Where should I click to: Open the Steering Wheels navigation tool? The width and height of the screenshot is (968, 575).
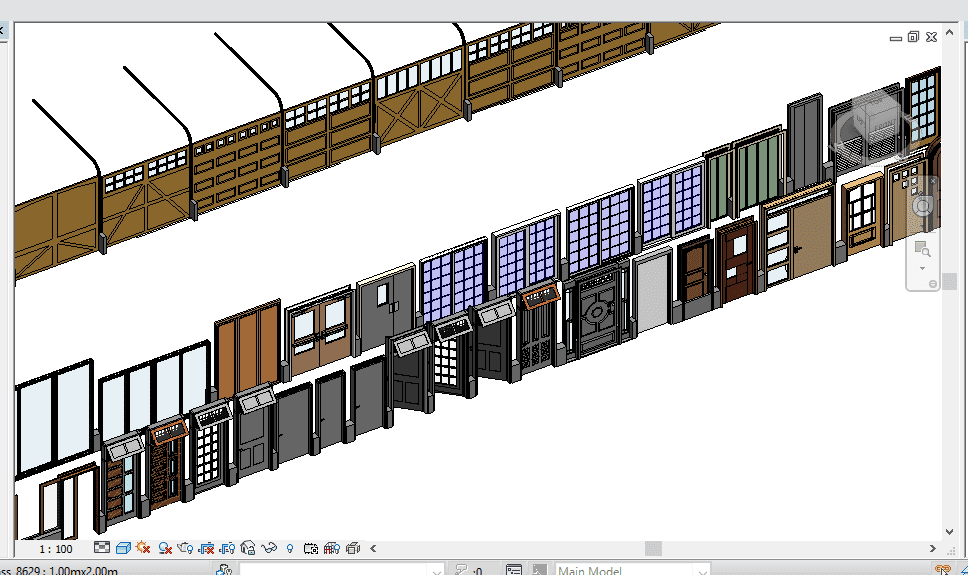coord(921,207)
